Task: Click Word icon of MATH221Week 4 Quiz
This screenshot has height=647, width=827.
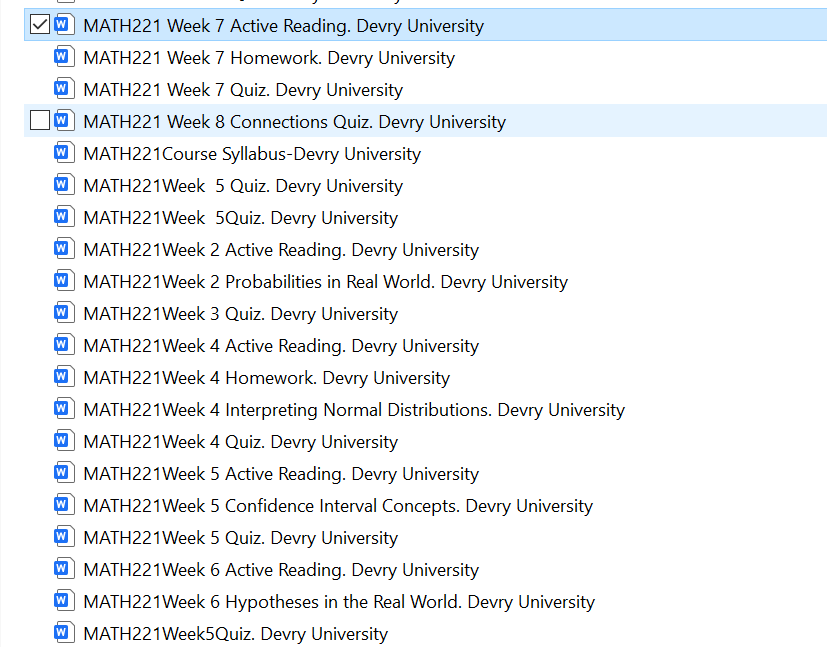Action: (64, 441)
